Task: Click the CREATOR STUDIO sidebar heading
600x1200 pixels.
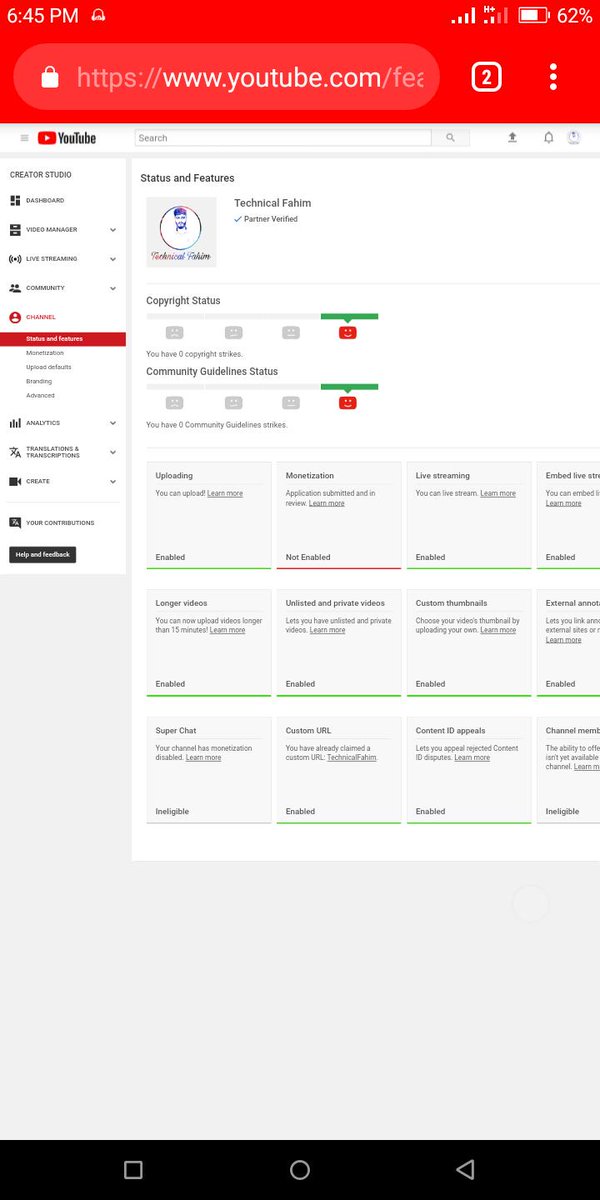Action: click(x=41, y=175)
